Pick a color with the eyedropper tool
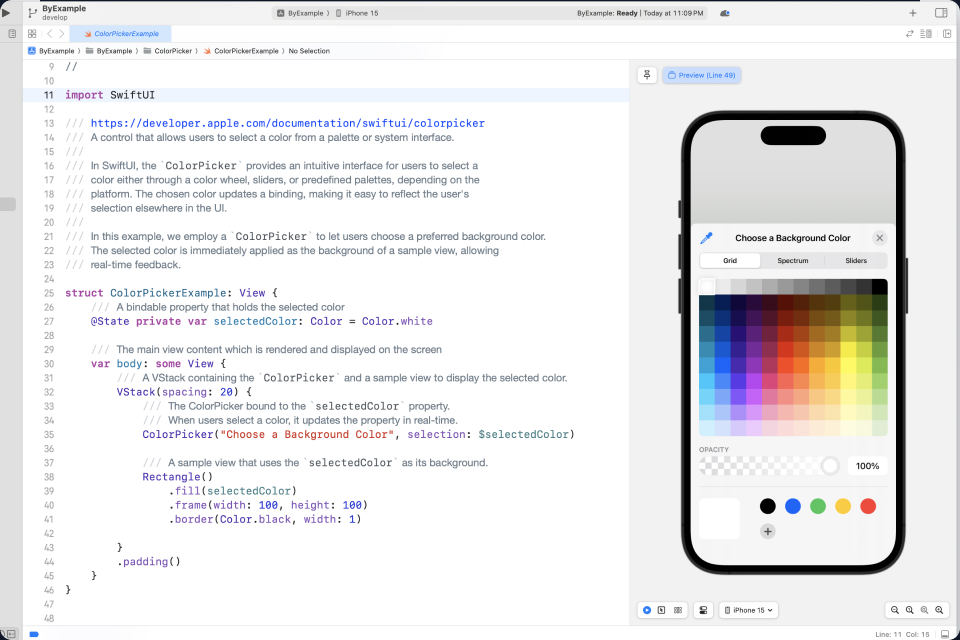Viewport: 960px width, 640px height. pyautogui.click(x=707, y=238)
